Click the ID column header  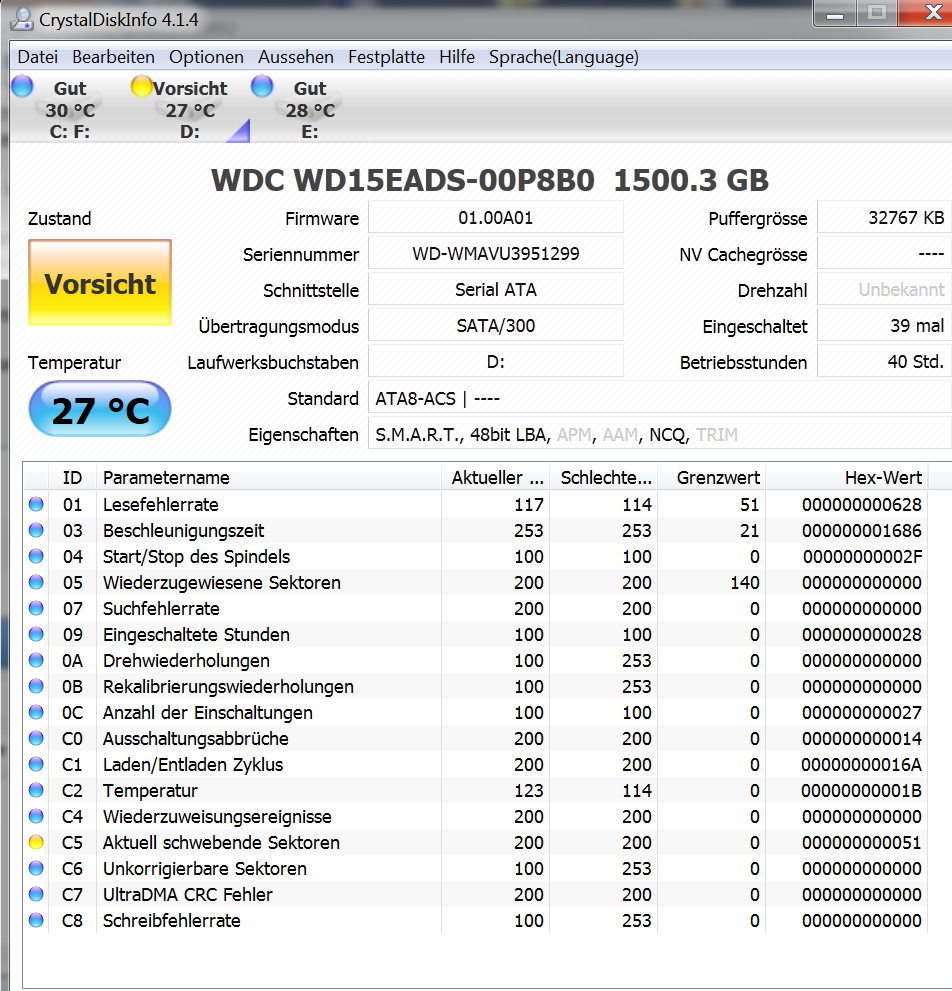72,478
